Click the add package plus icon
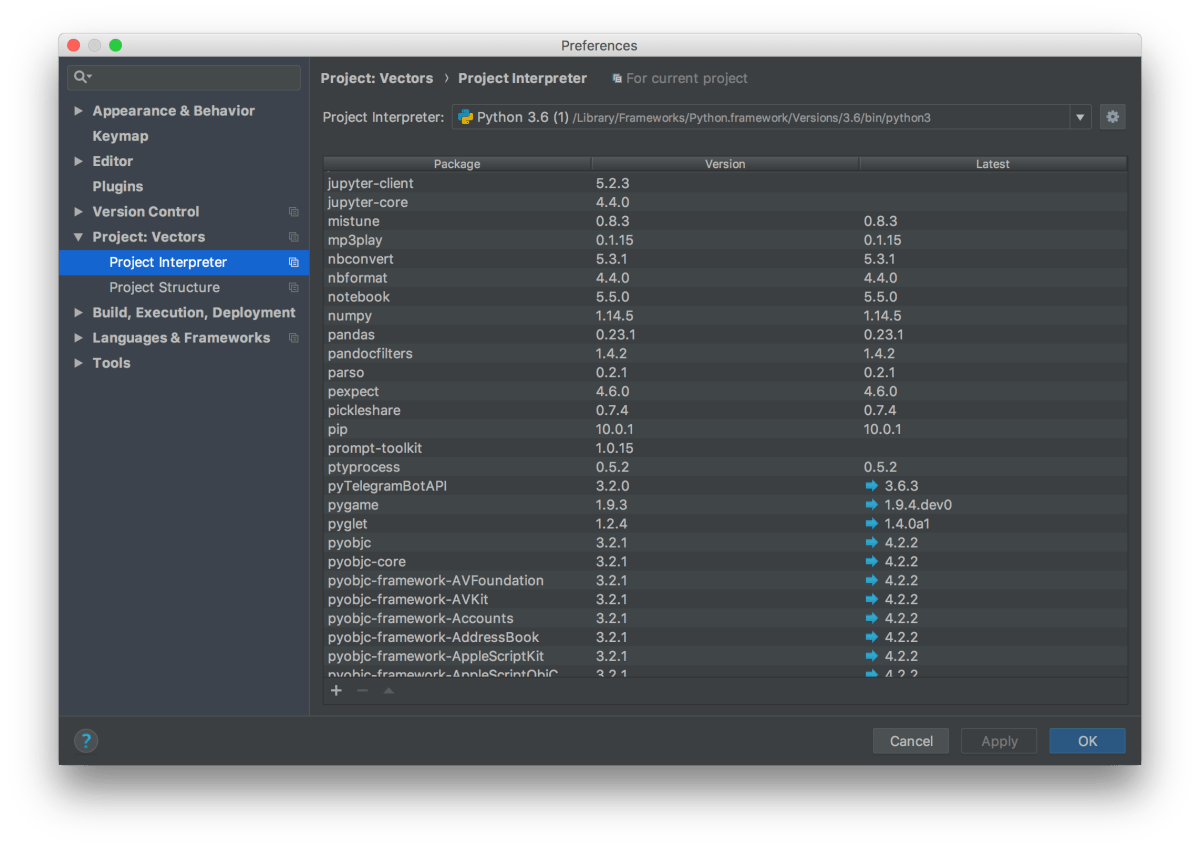The width and height of the screenshot is (1200, 849). (x=336, y=690)
